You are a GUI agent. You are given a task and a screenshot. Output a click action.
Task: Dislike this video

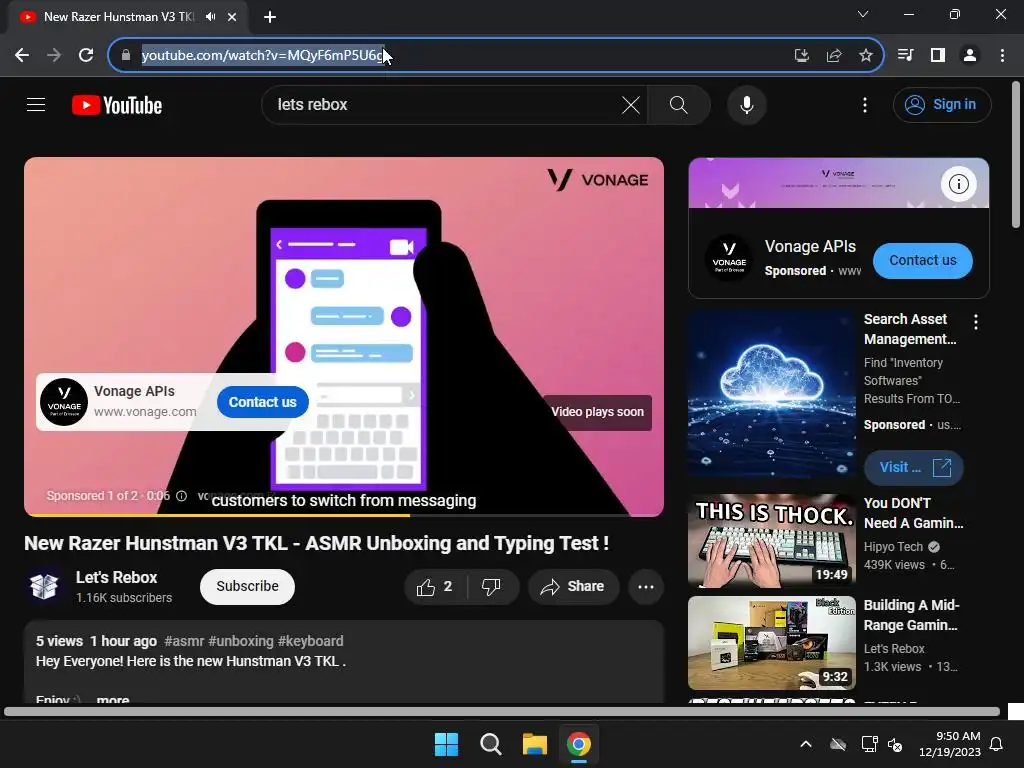[x=492, y=586]
